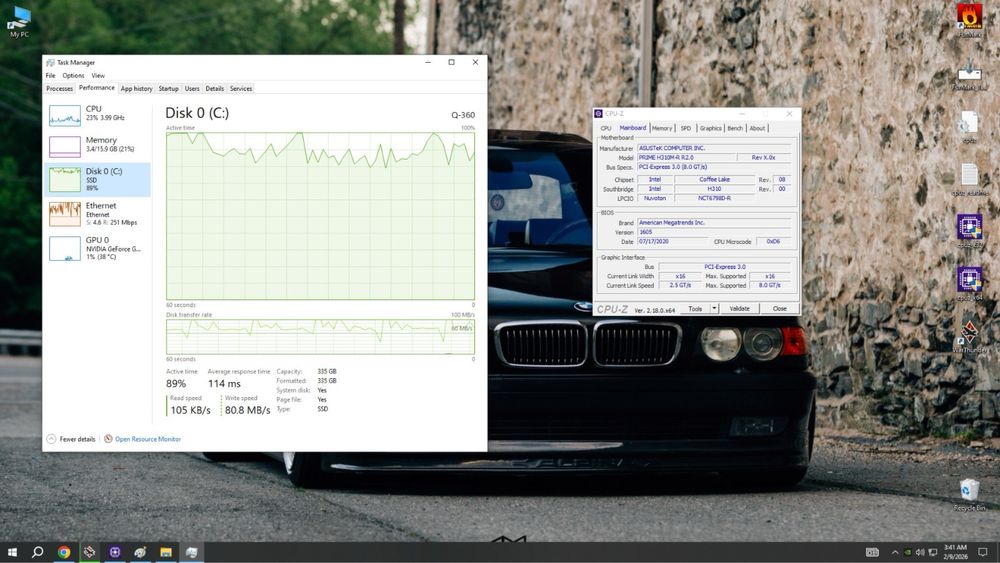Open the Memory tab in CPU-Z
This screenshot has height=563, width=1000.
662,128
